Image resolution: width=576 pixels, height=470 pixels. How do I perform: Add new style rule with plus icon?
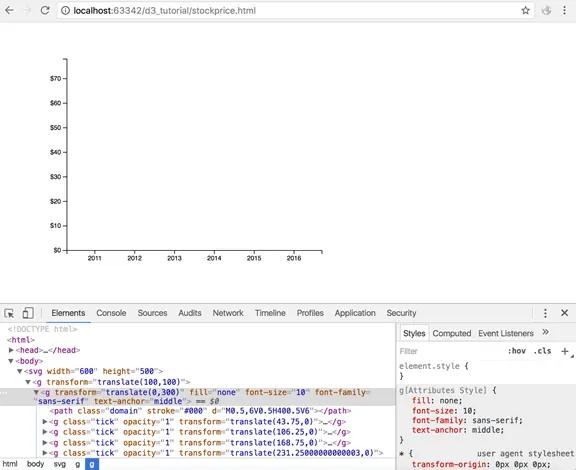565,351
